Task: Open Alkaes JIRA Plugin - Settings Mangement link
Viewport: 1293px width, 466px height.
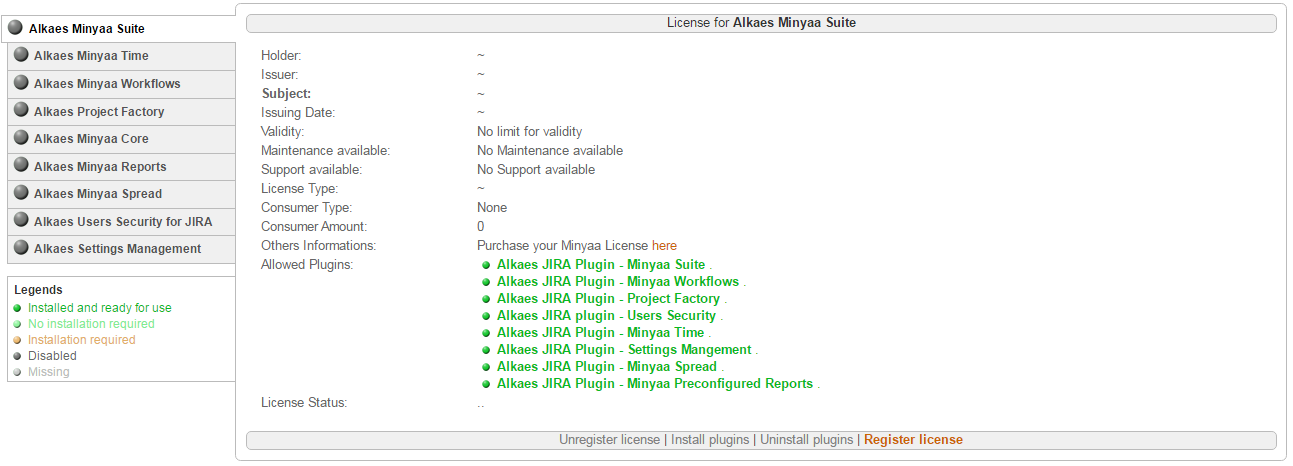Action: (x=624, y=350)
